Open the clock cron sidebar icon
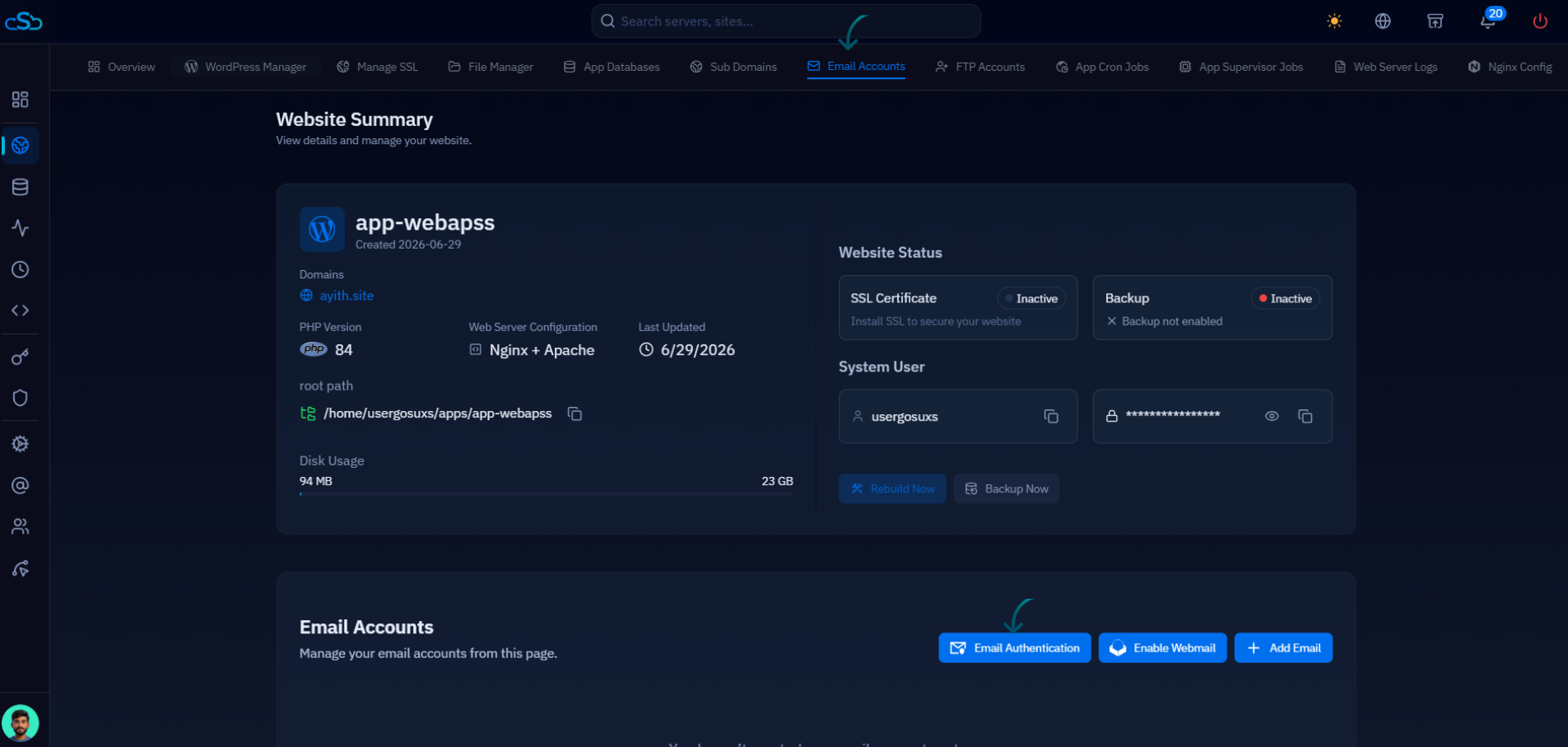Image resolution: width=1568 pixels, height=747 pixels. 21,269
